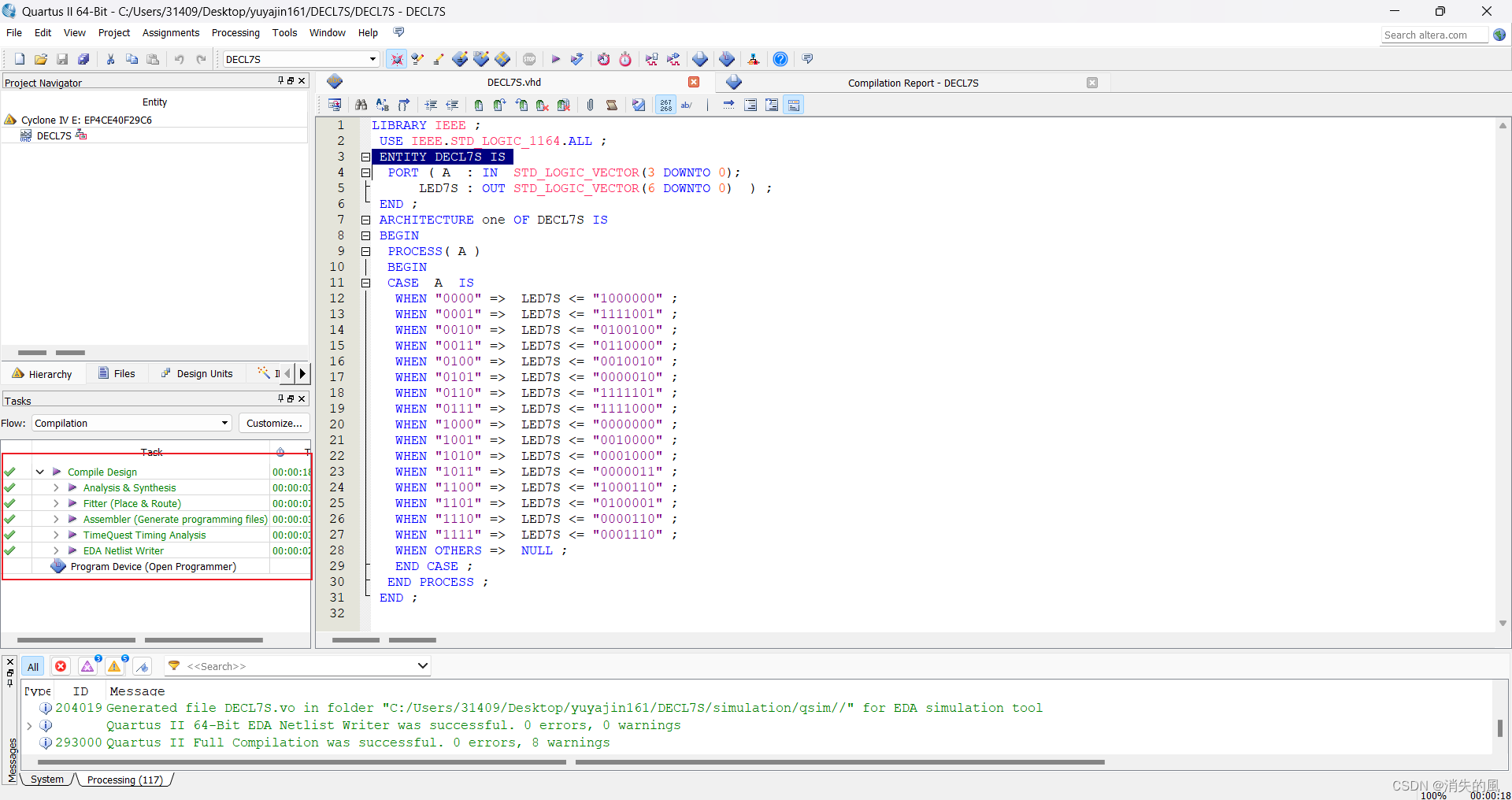This screenshot has height=800, width=1512.
Task: Expand the Analysis & Synthesis task
Action: tap(55, 487)
